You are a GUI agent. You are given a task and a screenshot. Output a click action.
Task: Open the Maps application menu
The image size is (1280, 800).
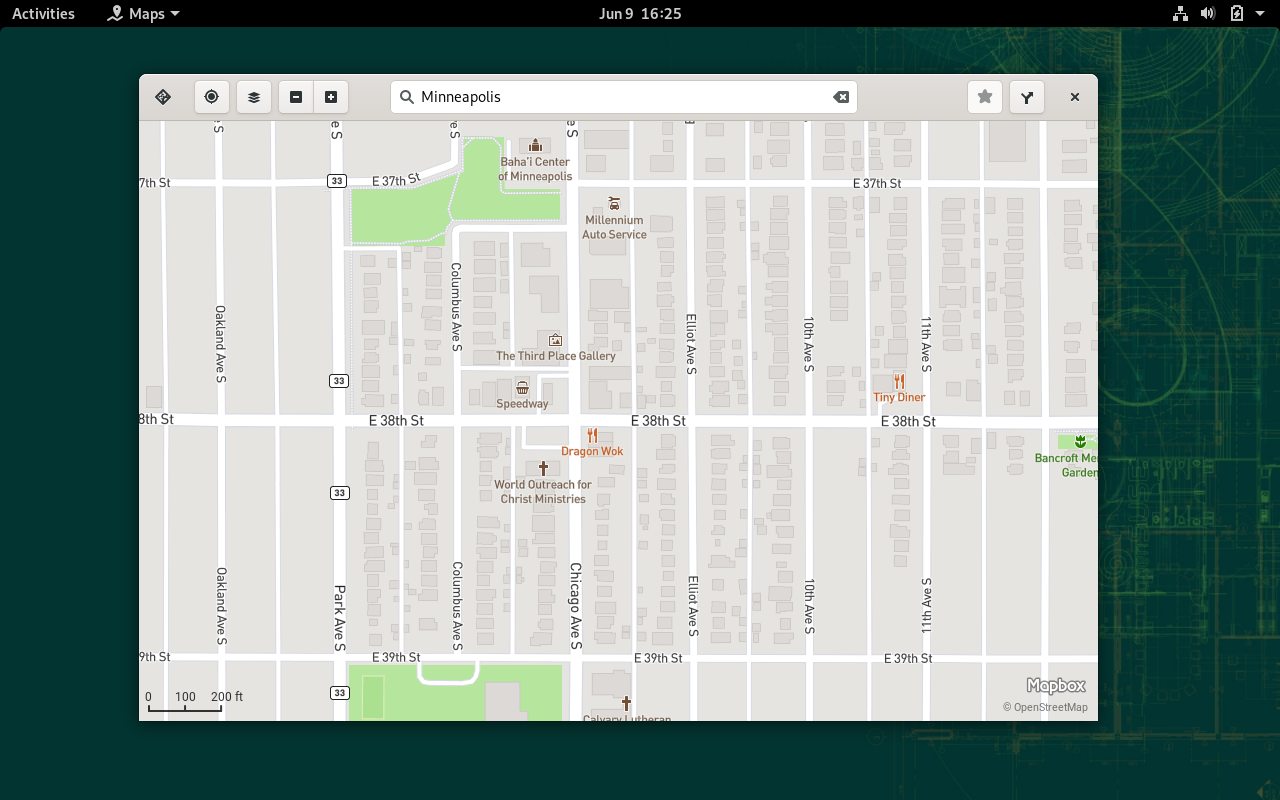[145, 13]
